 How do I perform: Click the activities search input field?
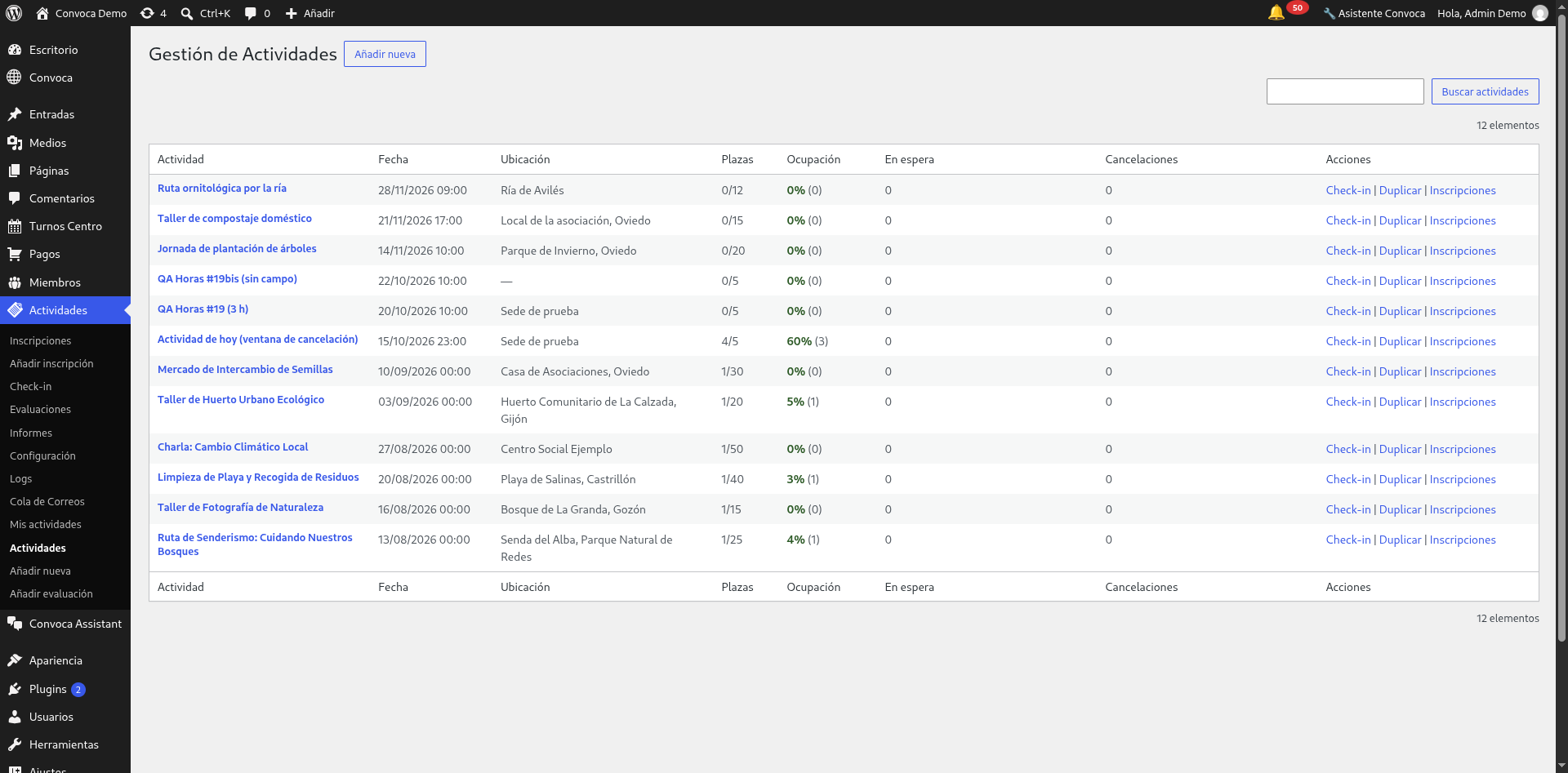[1345, 91]
